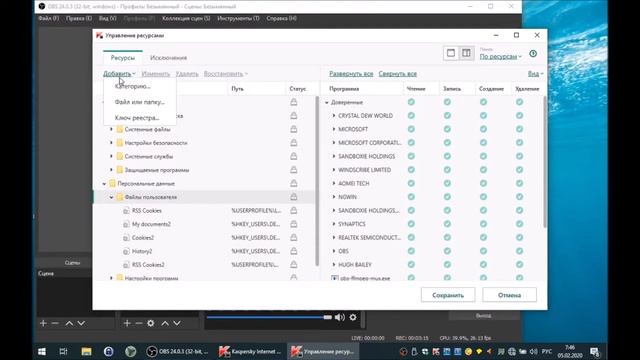
Task: Open Task View on taskbar
Action: (63, 351)
